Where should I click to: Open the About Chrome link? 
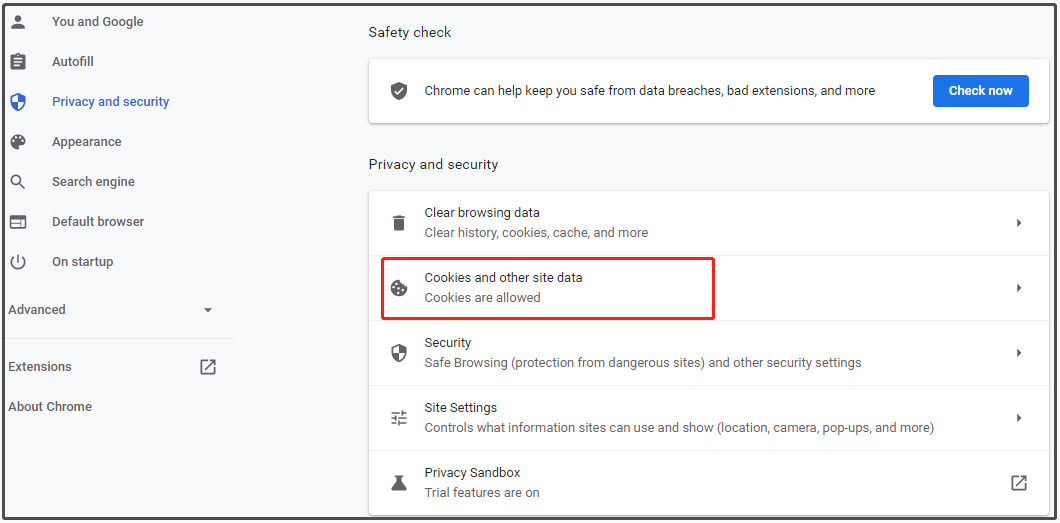(50, 407)
